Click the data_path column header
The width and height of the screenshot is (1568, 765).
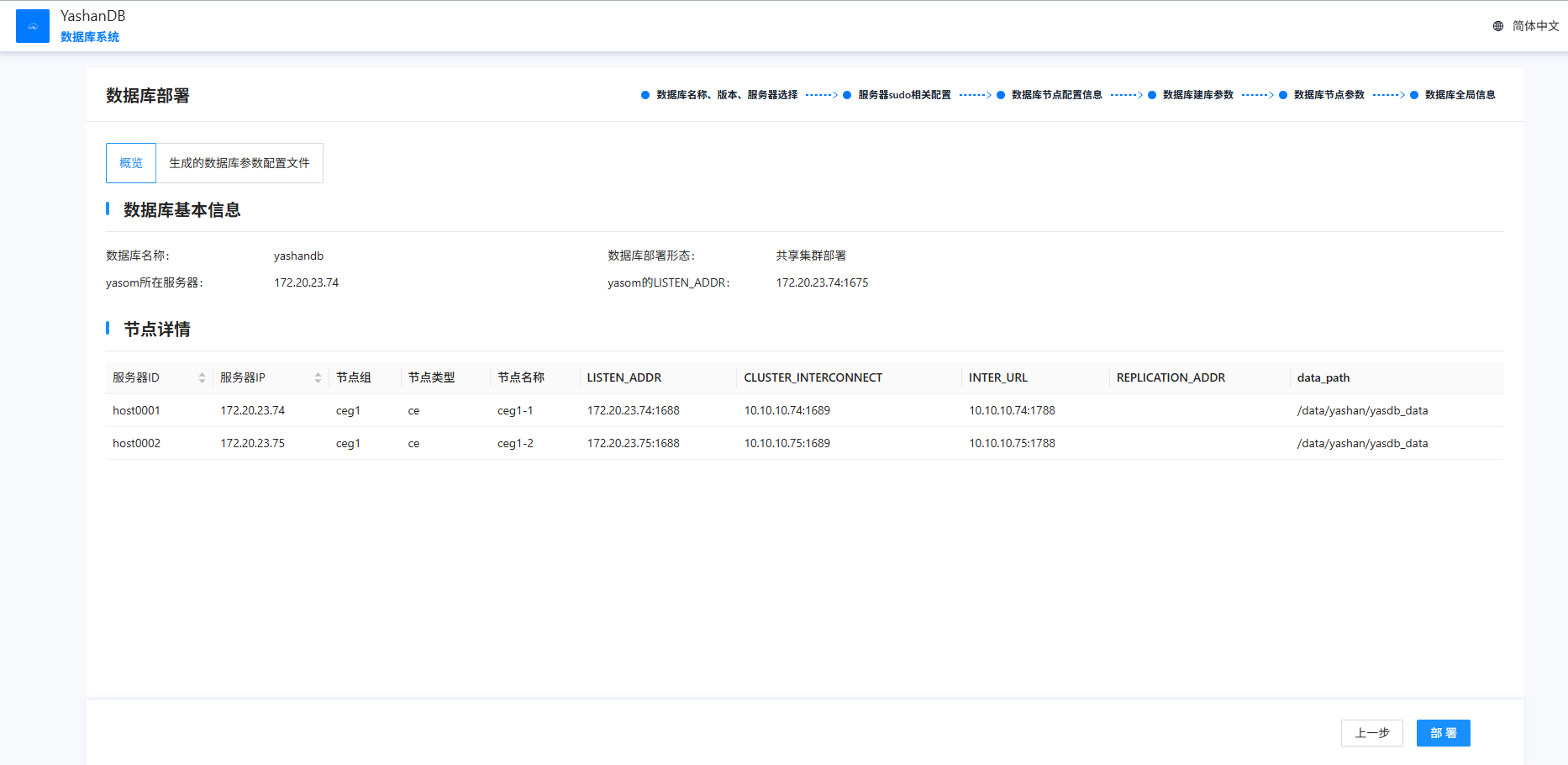tap(1323, 378)
